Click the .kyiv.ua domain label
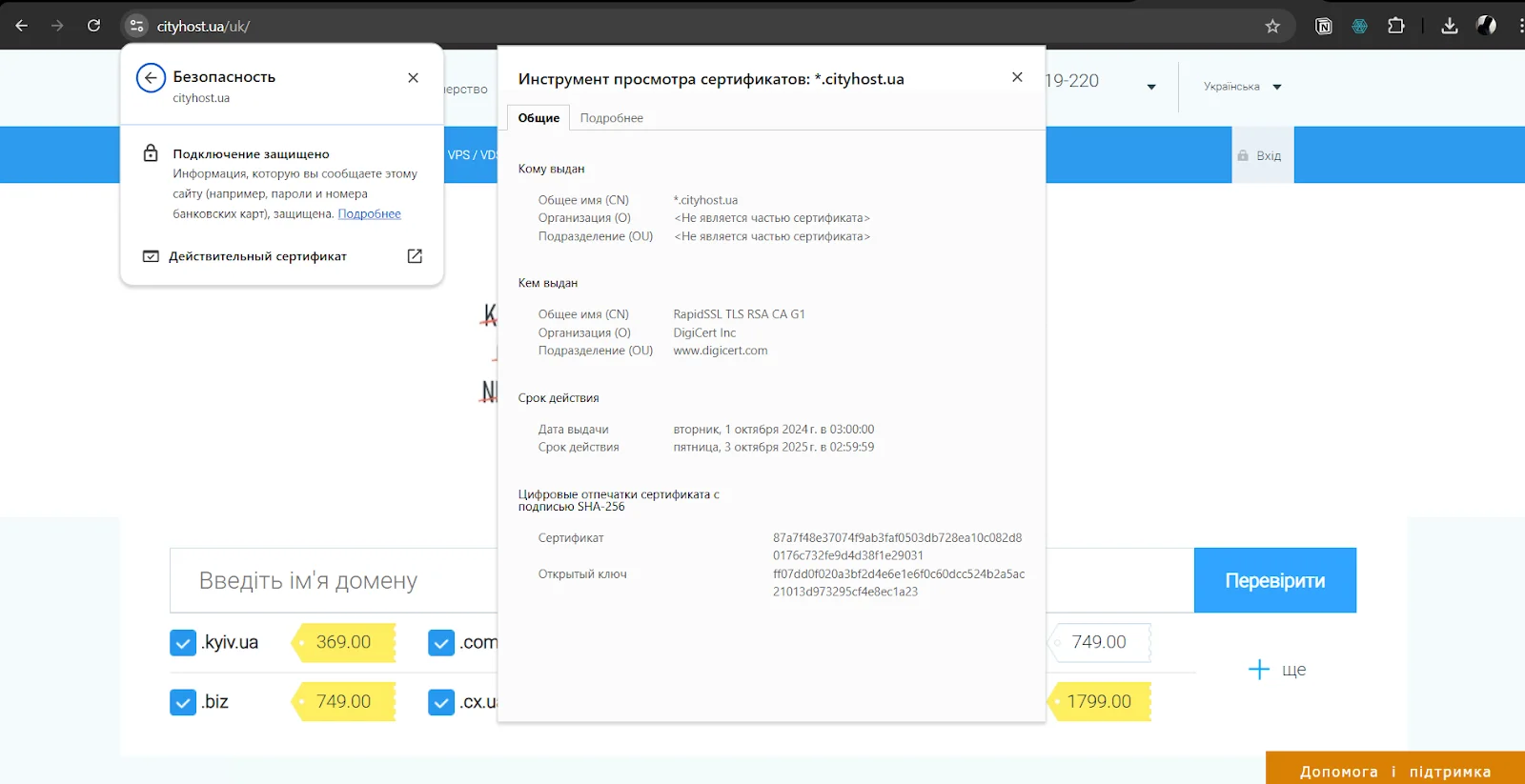This screenshot has width=1525, height=784. pyautogui.click(x=230, y=643)
